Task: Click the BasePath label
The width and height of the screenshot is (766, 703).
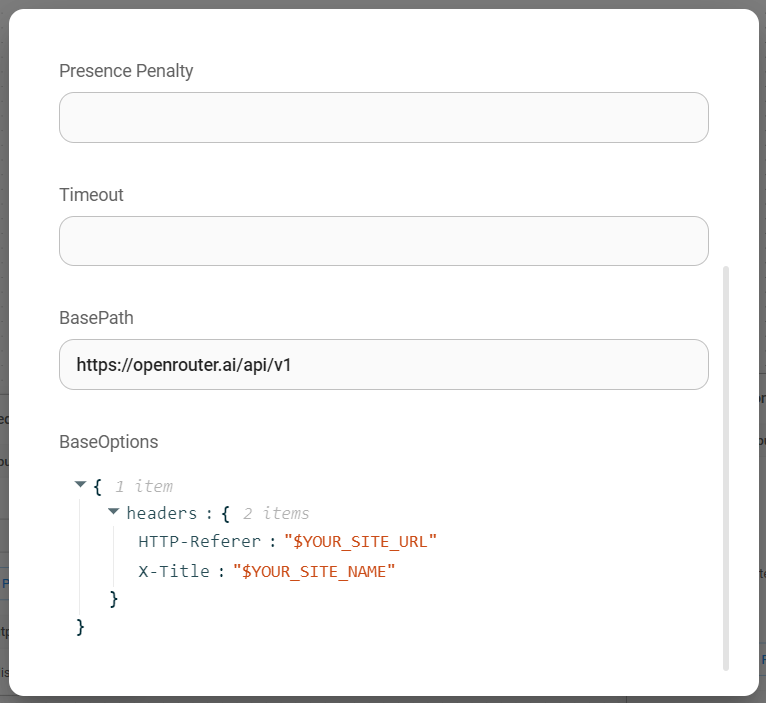Action: (96, 318)
